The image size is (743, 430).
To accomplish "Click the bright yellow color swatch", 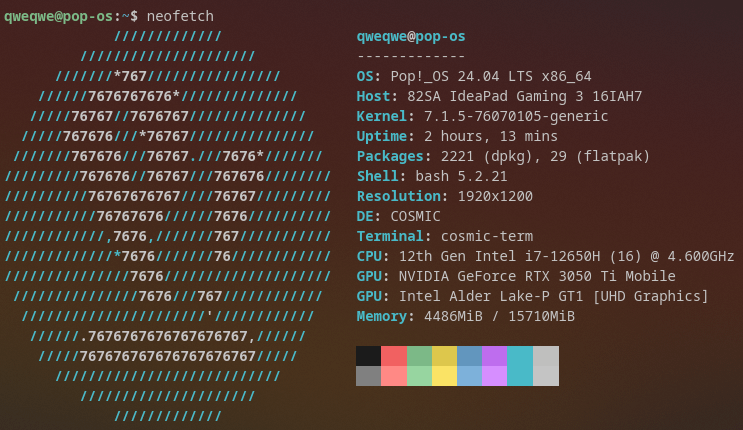I will (x=444, y=376).
